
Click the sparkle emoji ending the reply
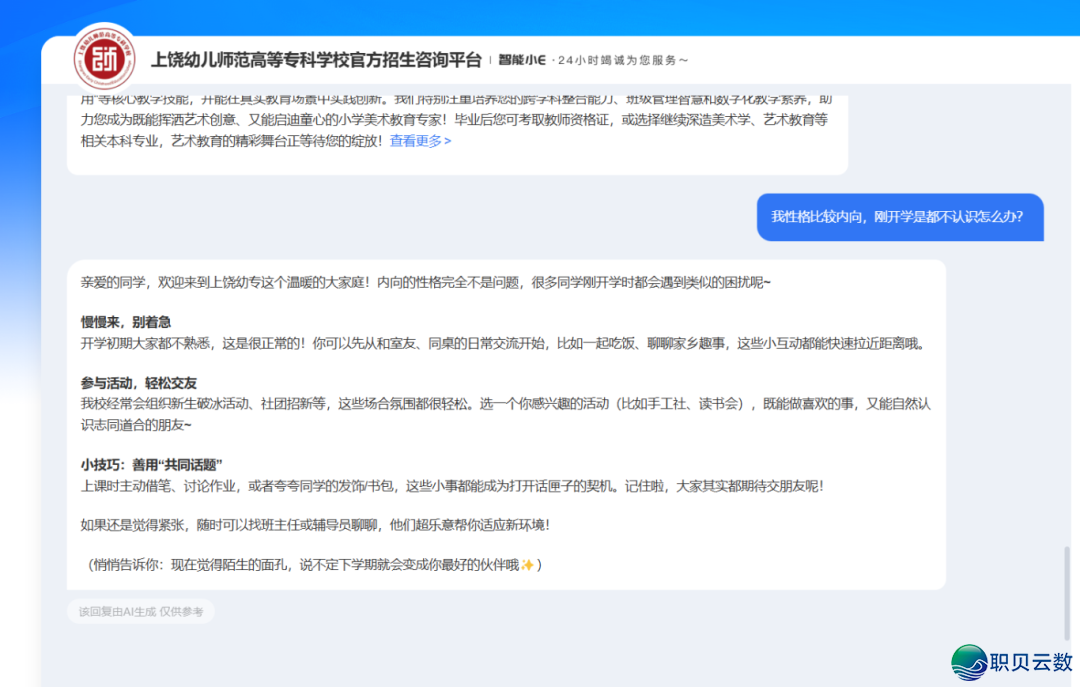(527, 565)
